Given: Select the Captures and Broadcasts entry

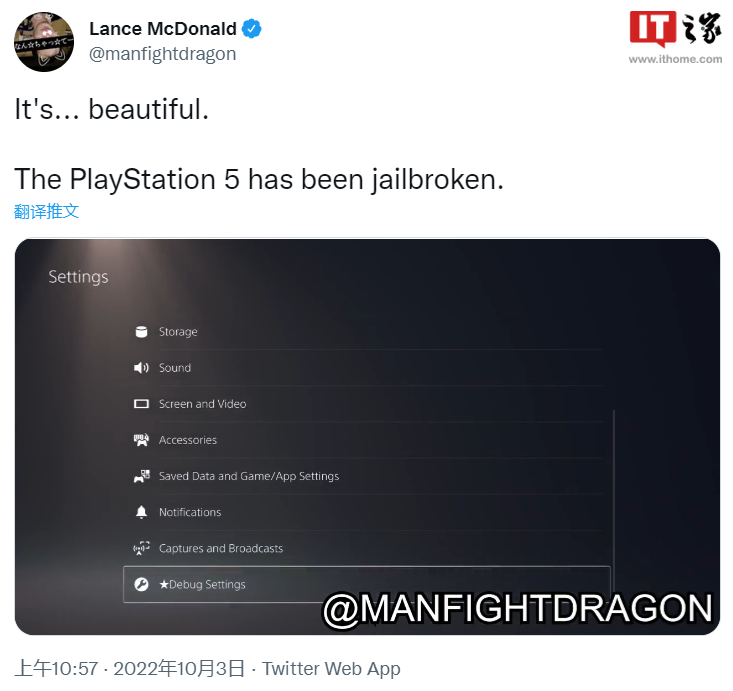Looking at the screenshot, I should pos(367,548).
